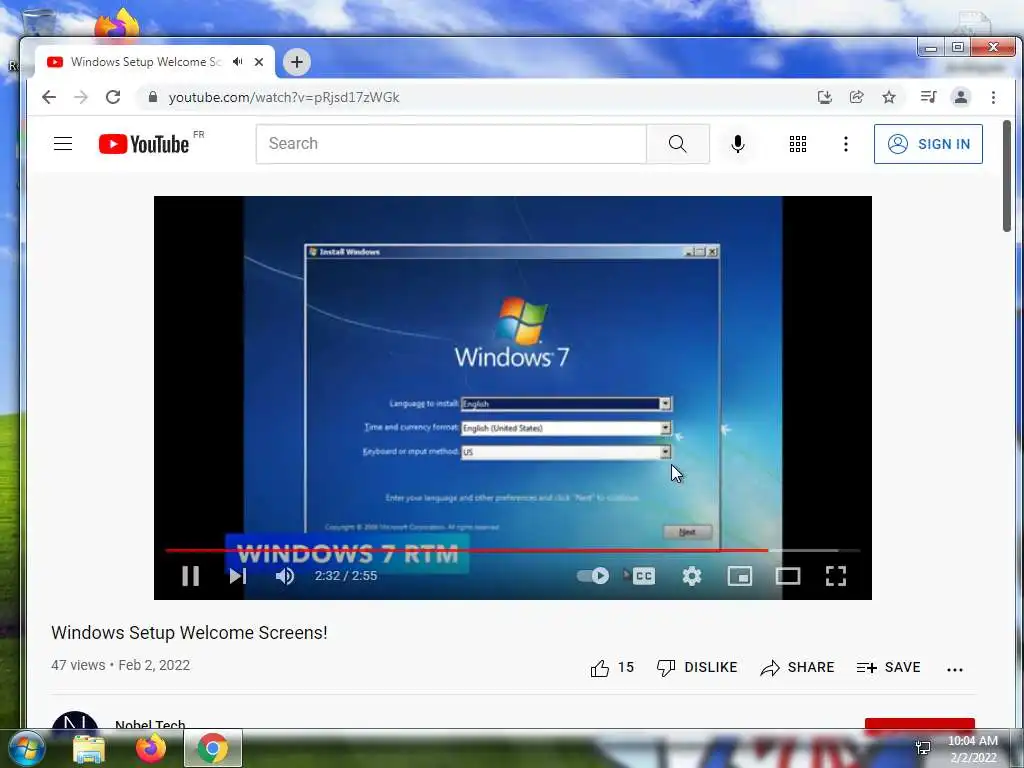Click the YouTube search box
The image size is (1024, 768).
tap(451, 144)
